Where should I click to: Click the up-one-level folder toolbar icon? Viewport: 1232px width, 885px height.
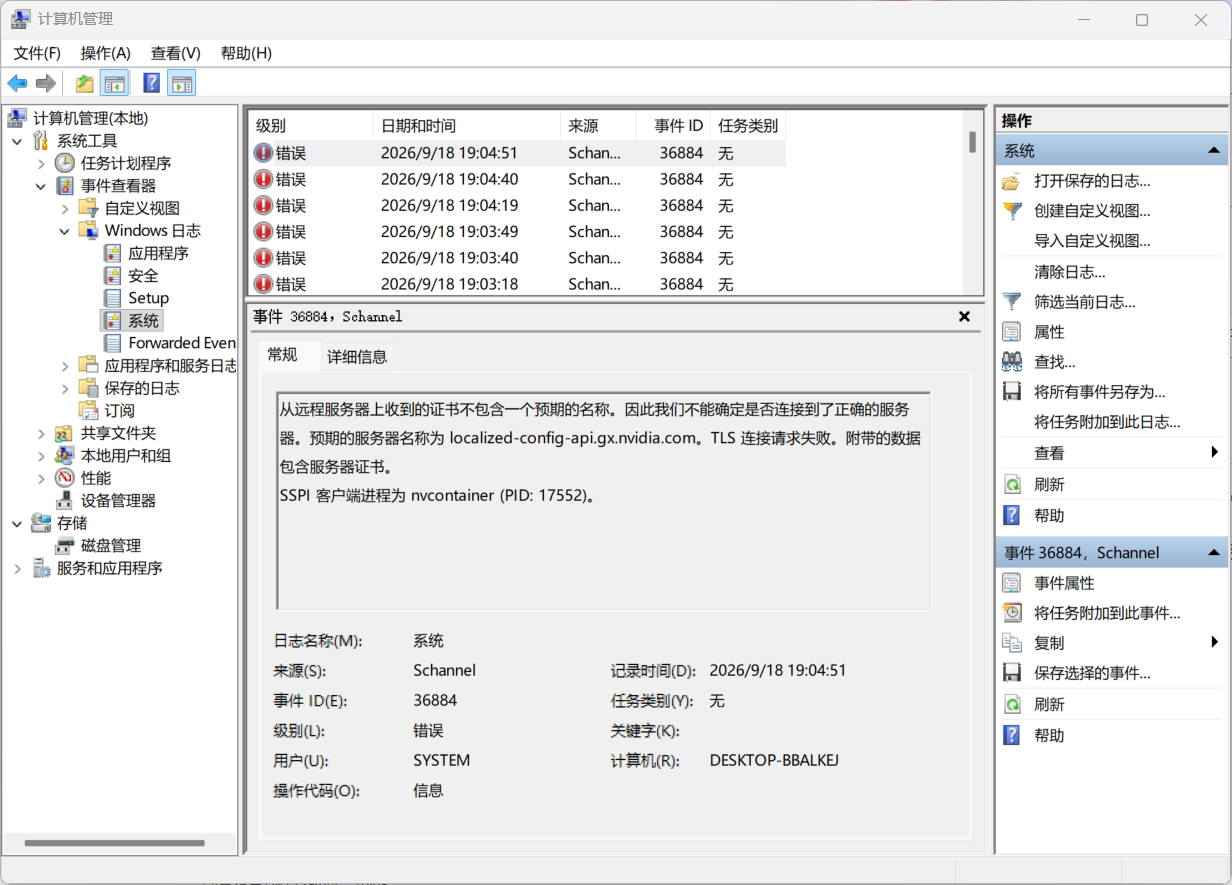pyautogui.click(x=85, y=83)
